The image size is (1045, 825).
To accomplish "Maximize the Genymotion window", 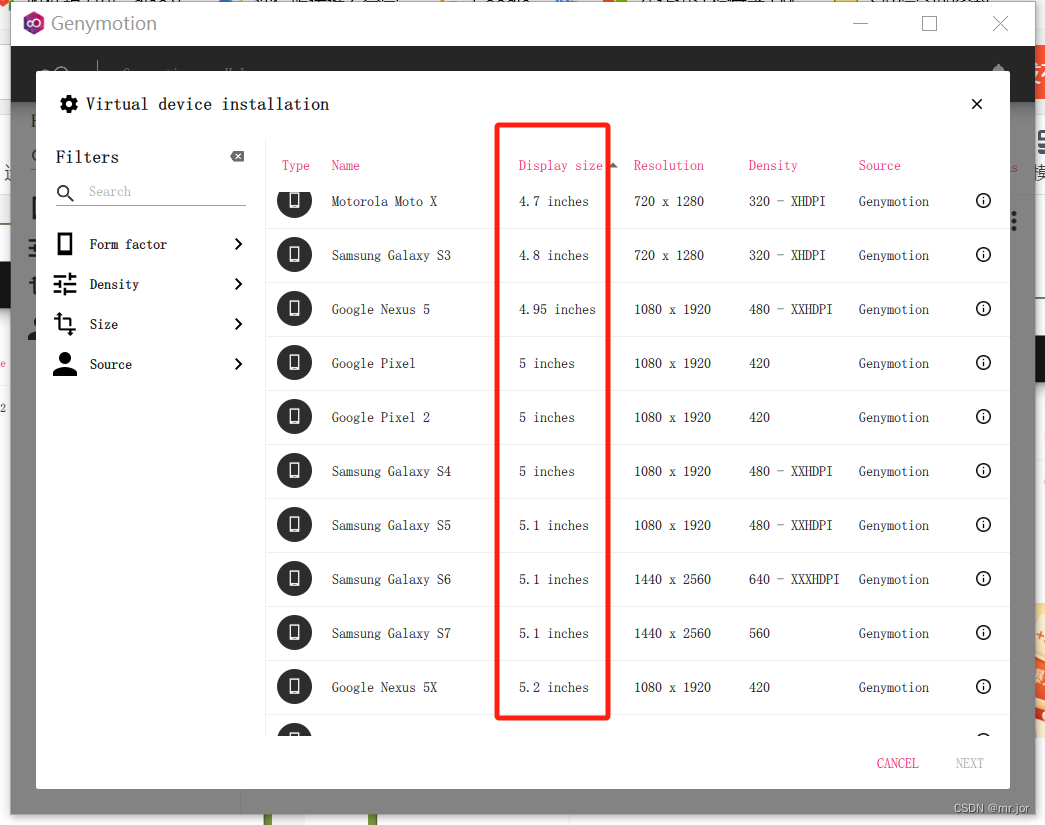I will [929, 23].
